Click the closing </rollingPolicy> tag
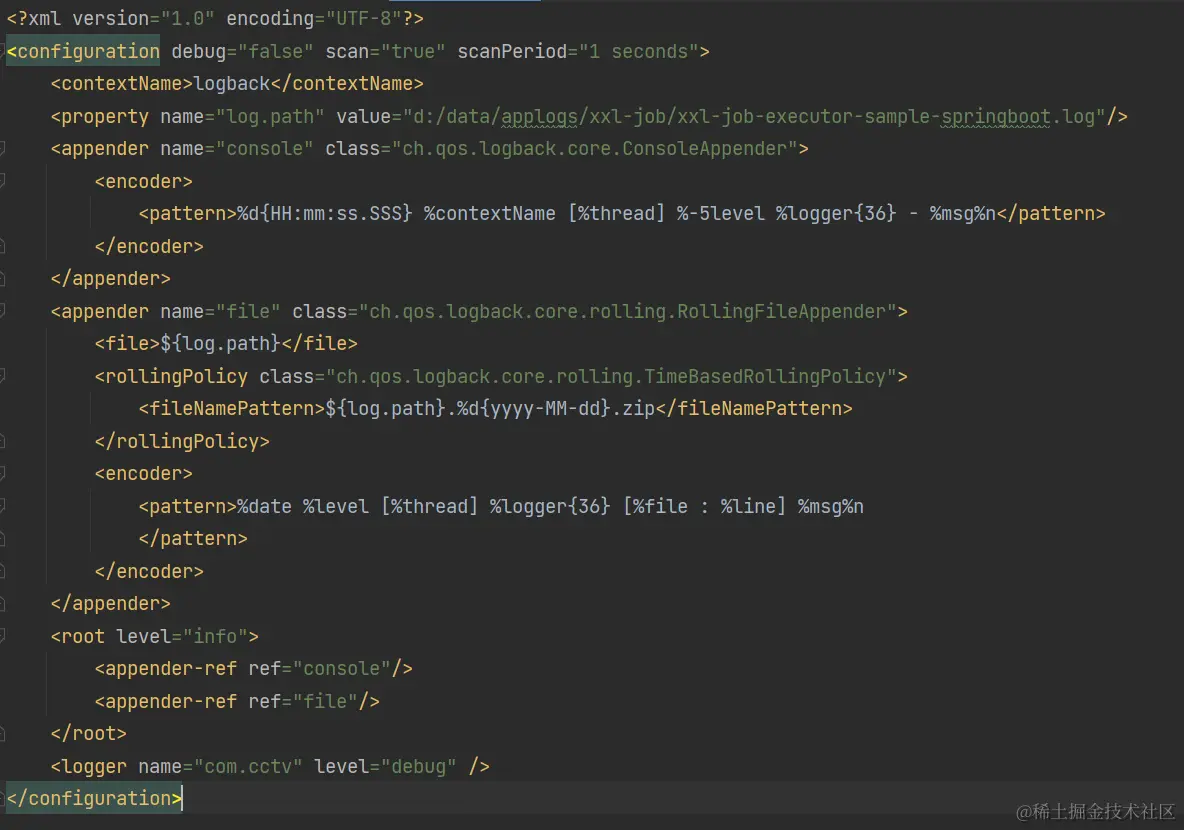Viewport: 1184px width, 830px height. point(182,441)
